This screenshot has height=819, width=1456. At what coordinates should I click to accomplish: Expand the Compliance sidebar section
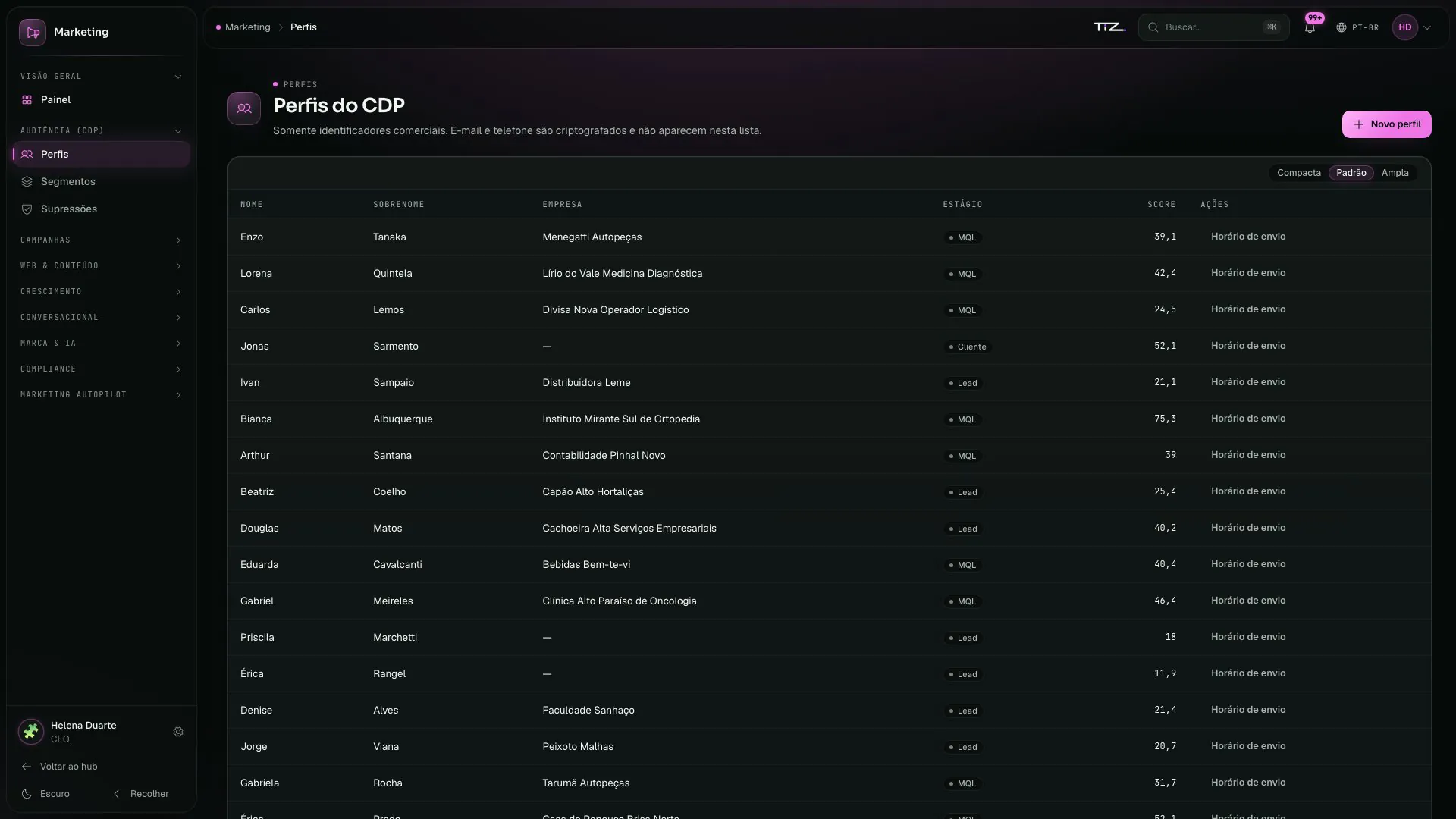coord(101,369)
